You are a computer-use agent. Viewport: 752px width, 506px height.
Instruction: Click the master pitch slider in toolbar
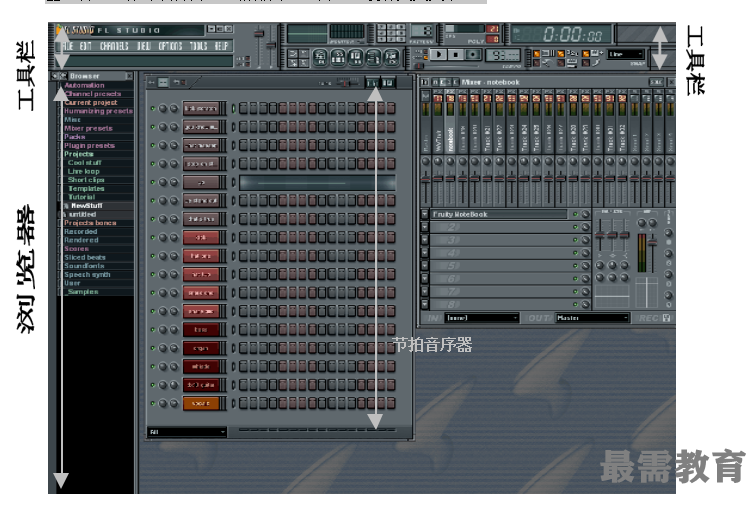[270, 47]
